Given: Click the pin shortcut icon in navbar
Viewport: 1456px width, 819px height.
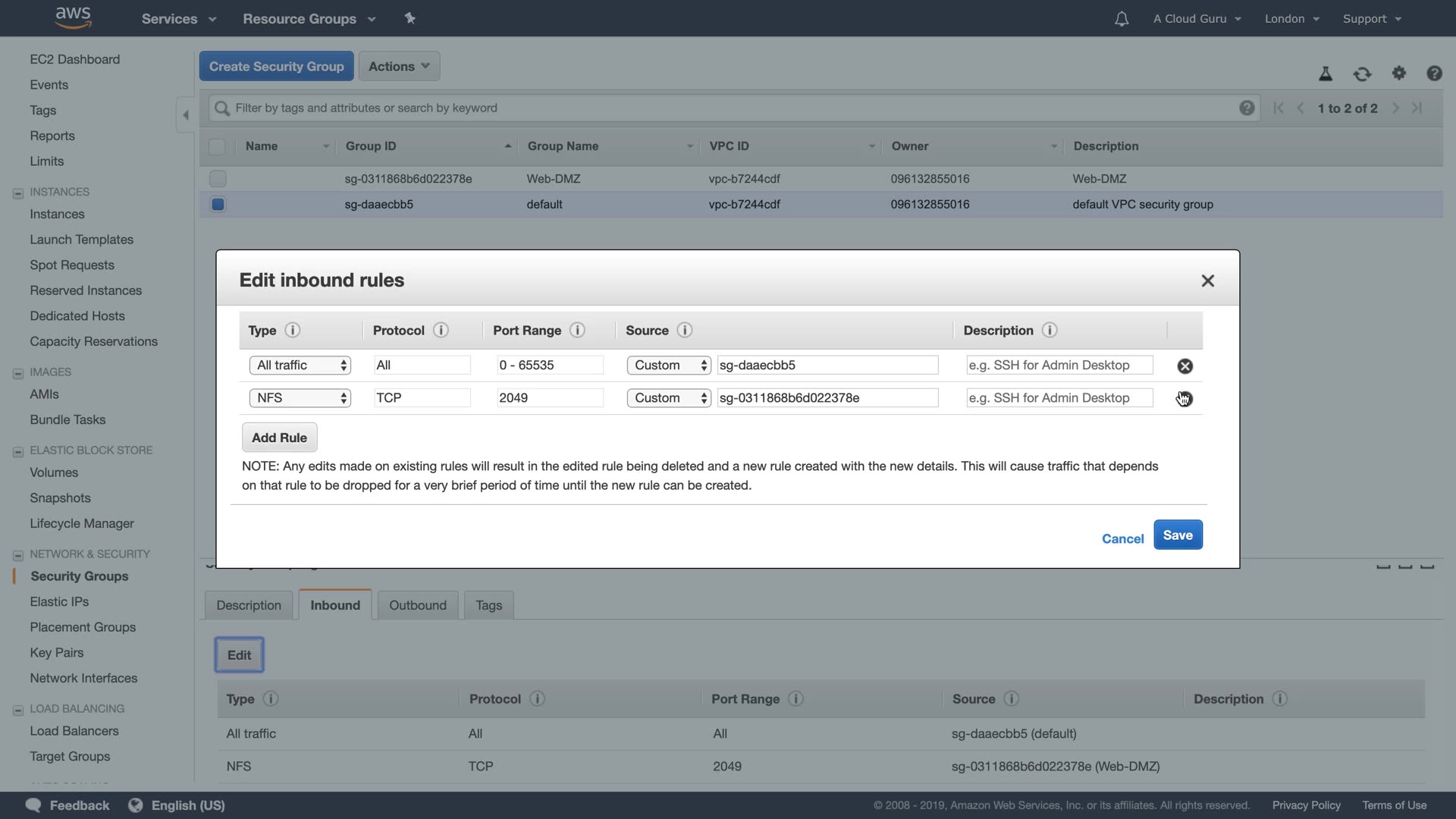Looking at the screenshot, I should coord(409,18).
